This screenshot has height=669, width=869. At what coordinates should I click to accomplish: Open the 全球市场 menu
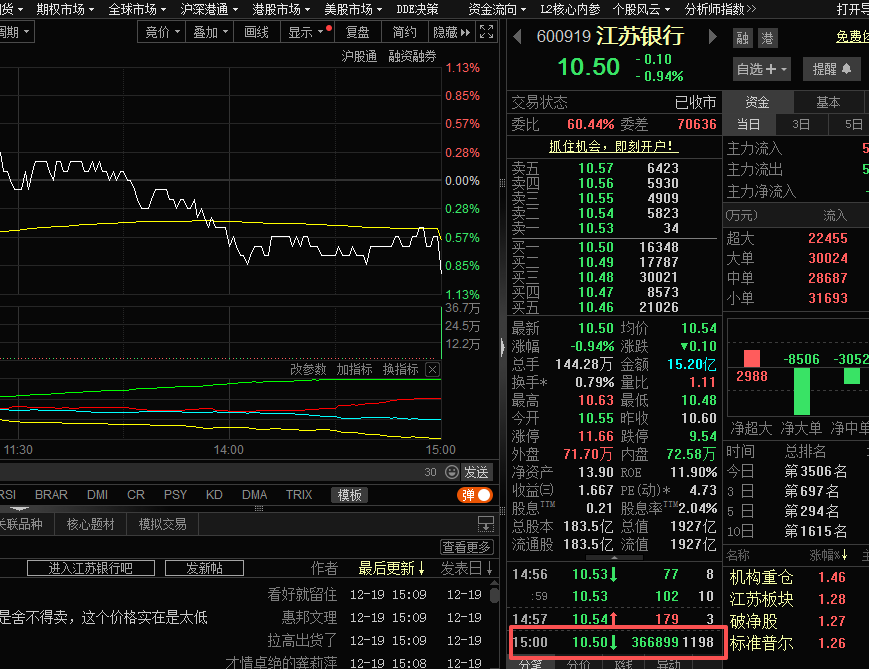pyautogui.click(x=137, y=9)
